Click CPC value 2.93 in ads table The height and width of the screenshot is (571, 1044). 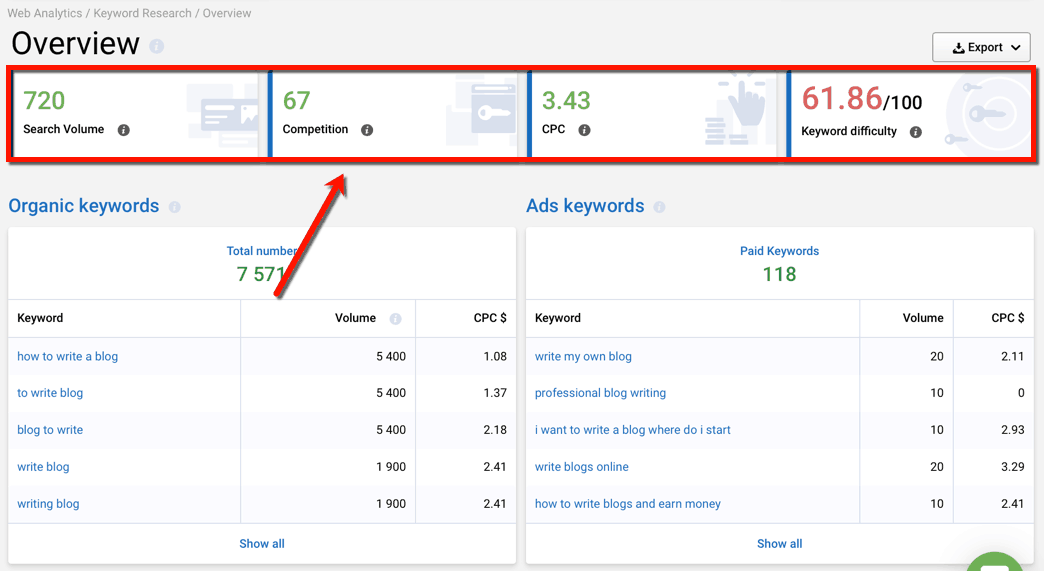[x=1013, y=430]
